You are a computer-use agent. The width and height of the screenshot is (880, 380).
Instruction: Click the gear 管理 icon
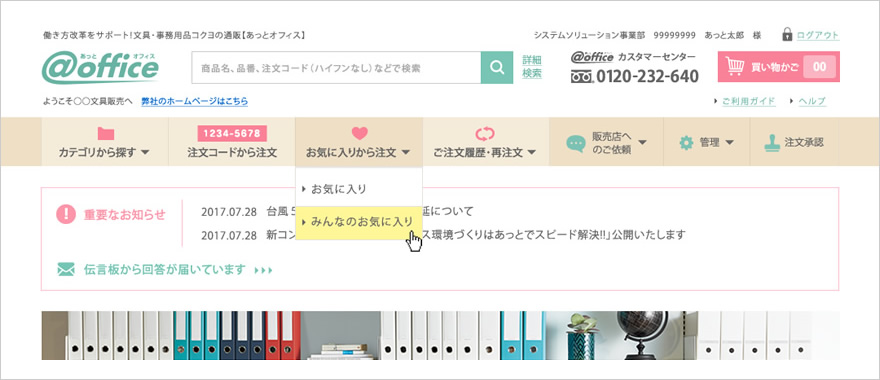(686, 143)
